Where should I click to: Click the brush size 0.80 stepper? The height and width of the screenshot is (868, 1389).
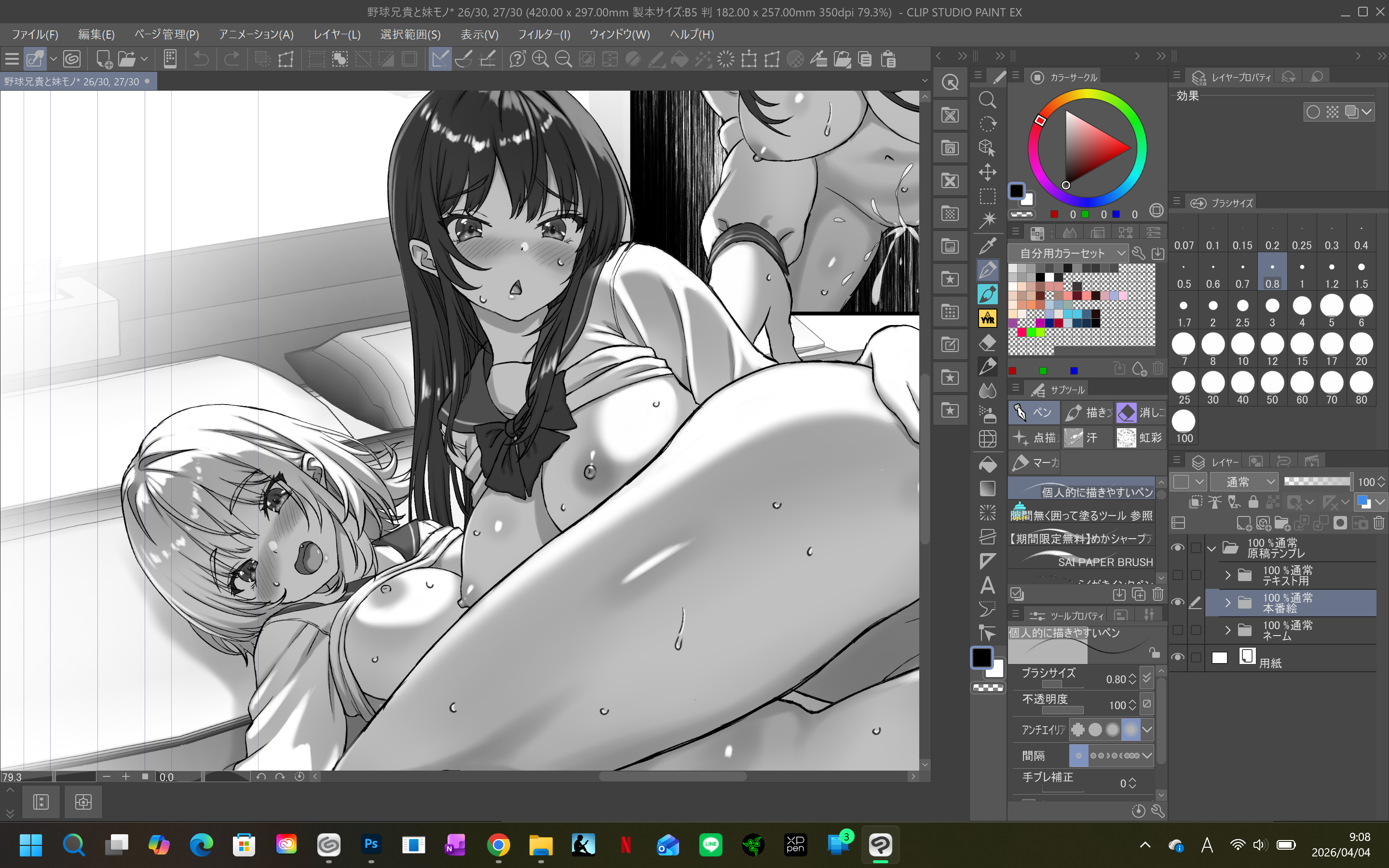[1132, 679]
